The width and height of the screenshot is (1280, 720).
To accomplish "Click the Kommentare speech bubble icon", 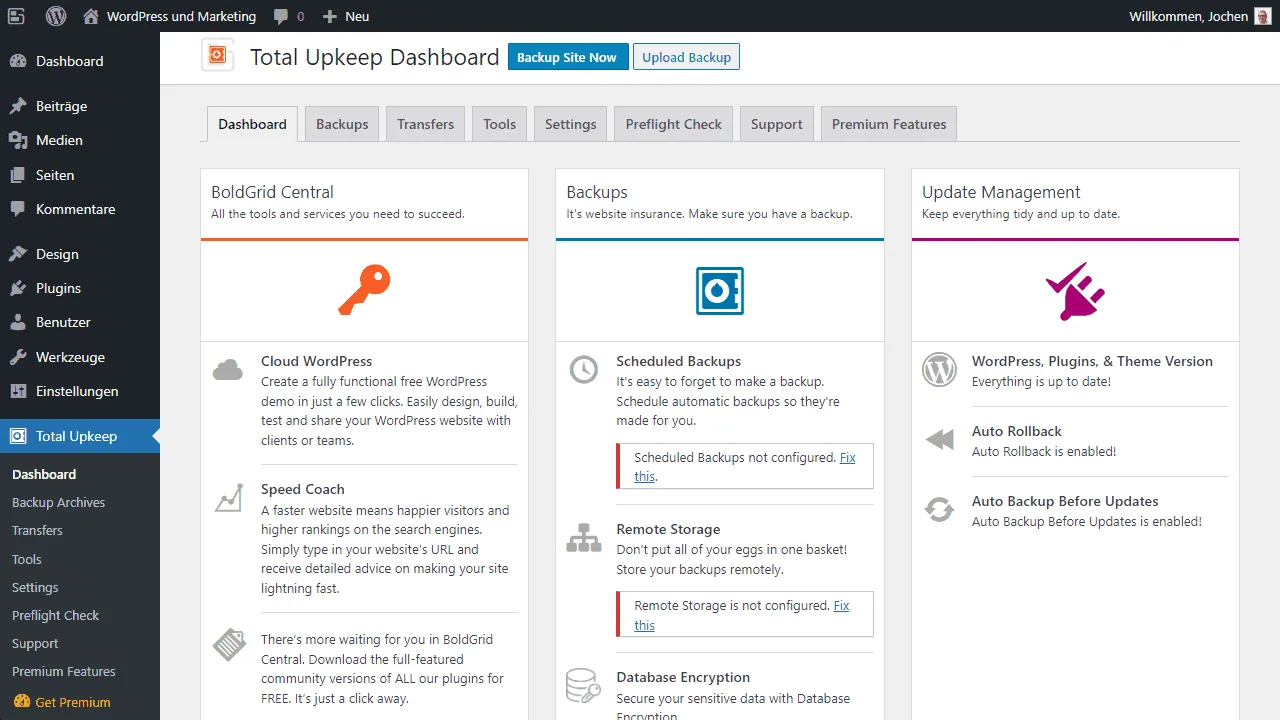I will click(18, 209).
